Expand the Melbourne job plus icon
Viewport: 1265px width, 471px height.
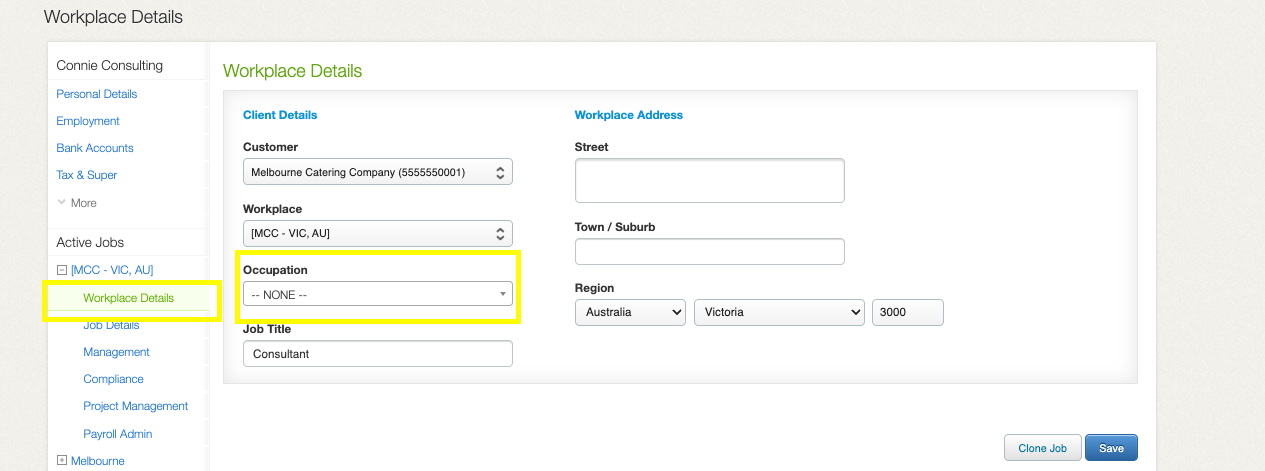[62, 461]
